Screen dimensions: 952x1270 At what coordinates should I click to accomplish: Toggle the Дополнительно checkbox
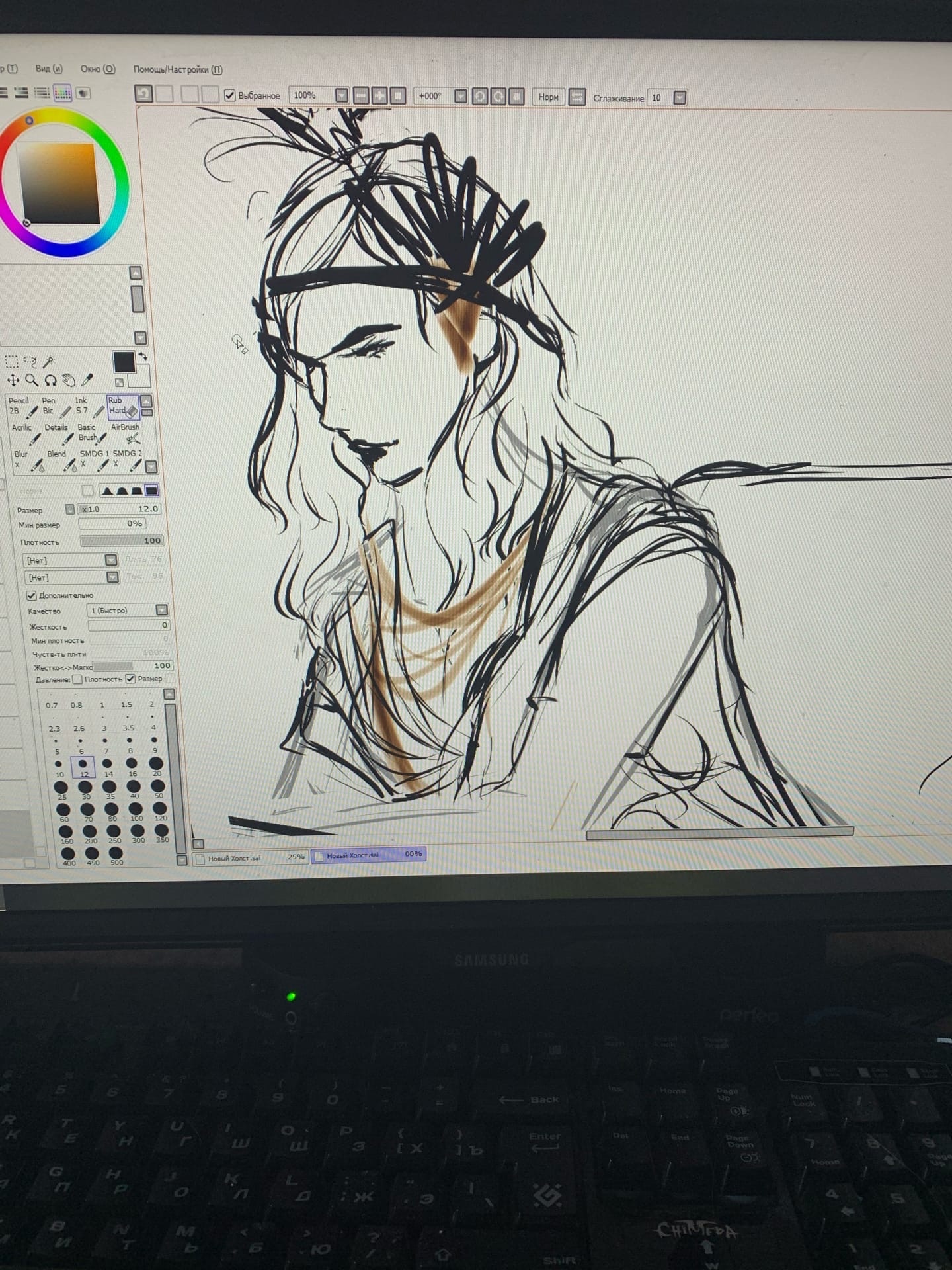click(32, 595)
